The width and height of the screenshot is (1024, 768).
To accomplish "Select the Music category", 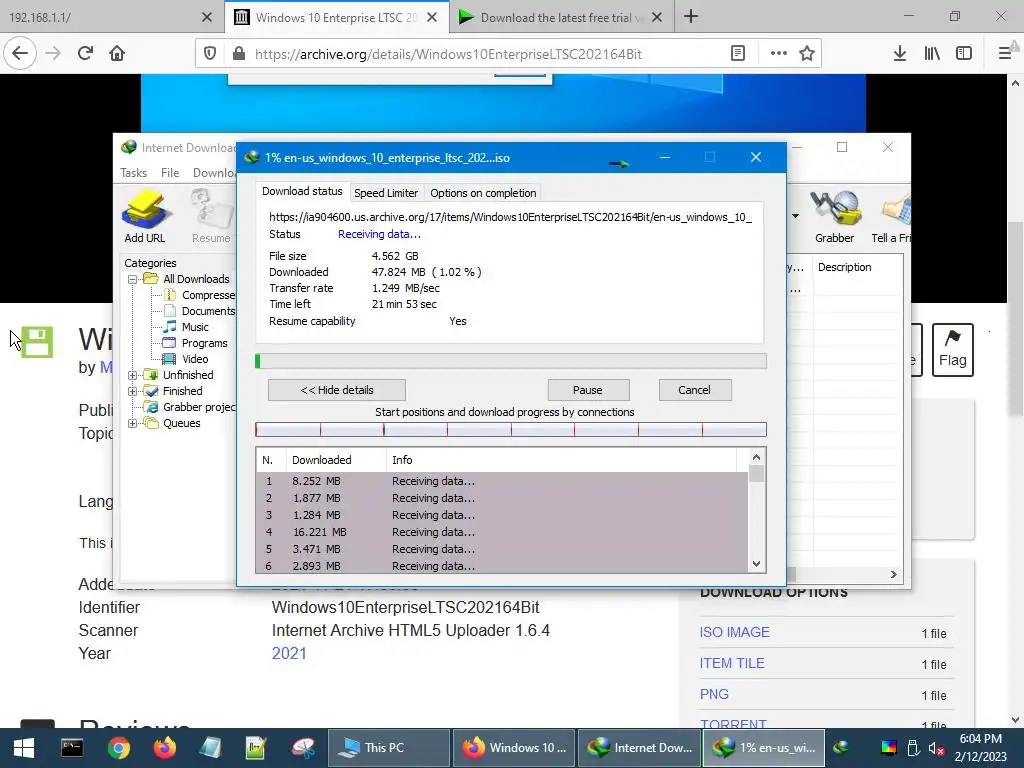I will coord(195,327).
